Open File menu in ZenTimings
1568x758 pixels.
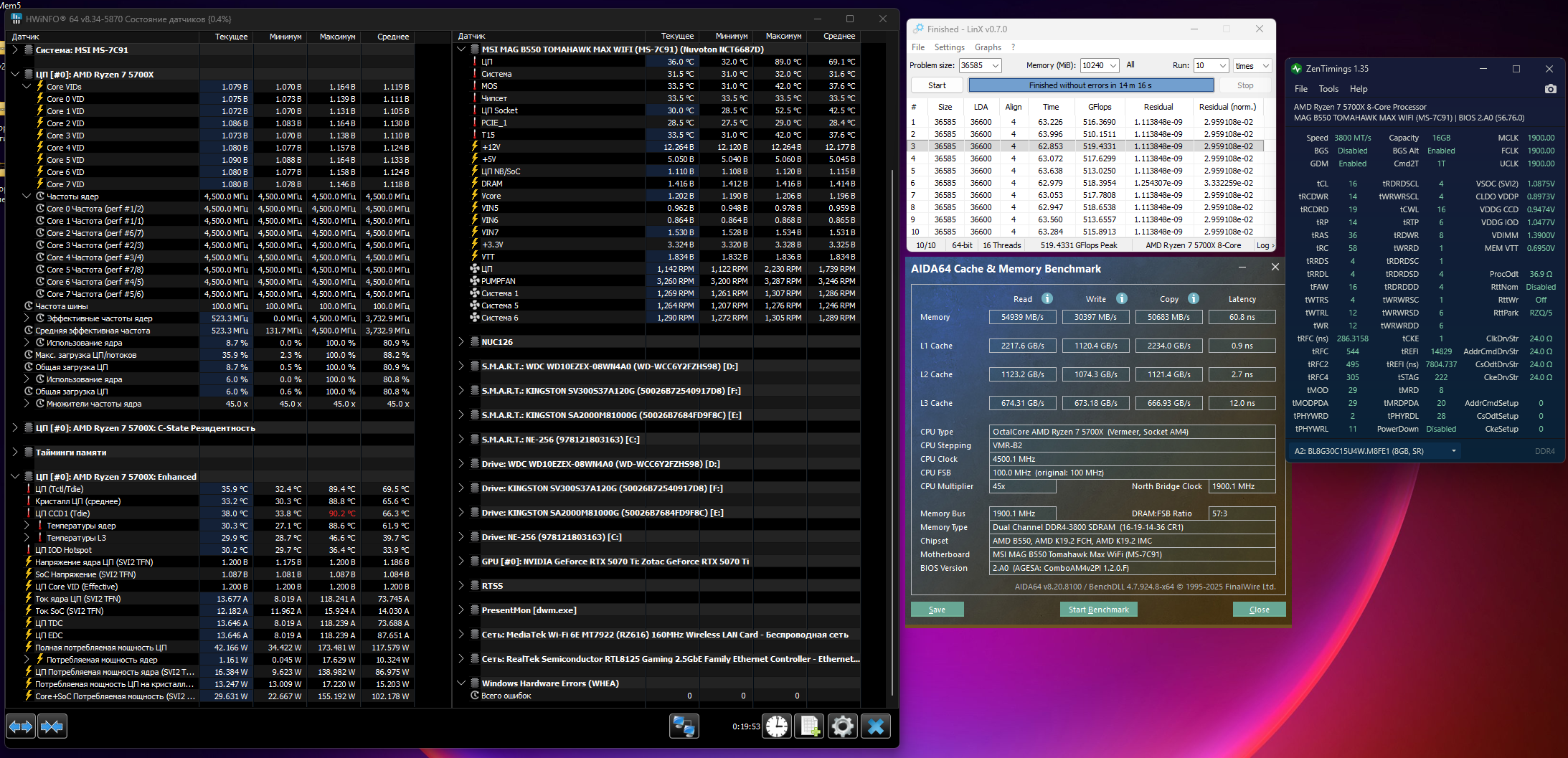(1301, 89)
